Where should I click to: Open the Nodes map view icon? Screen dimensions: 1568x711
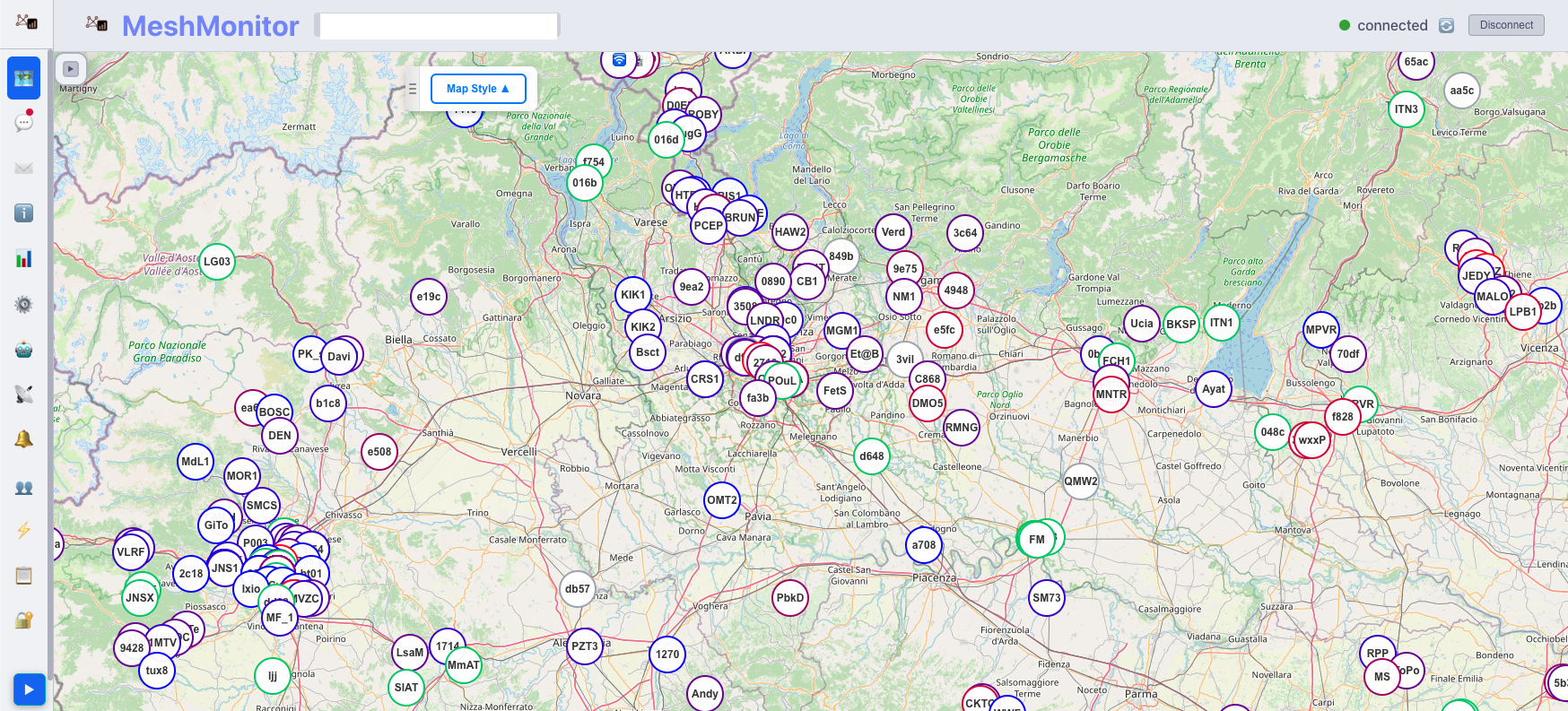click(x=24, y=78)
